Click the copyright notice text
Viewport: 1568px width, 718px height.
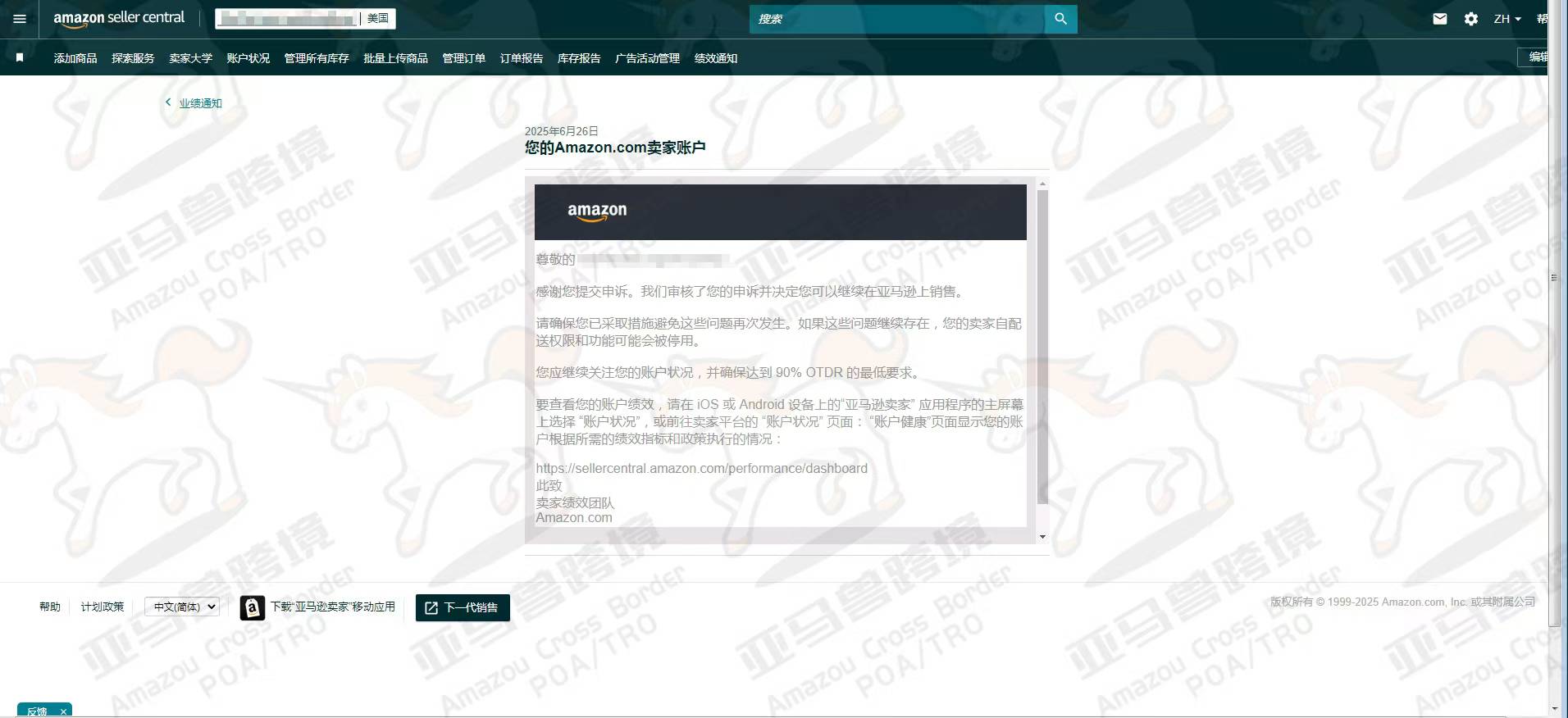click(1402, 602)
